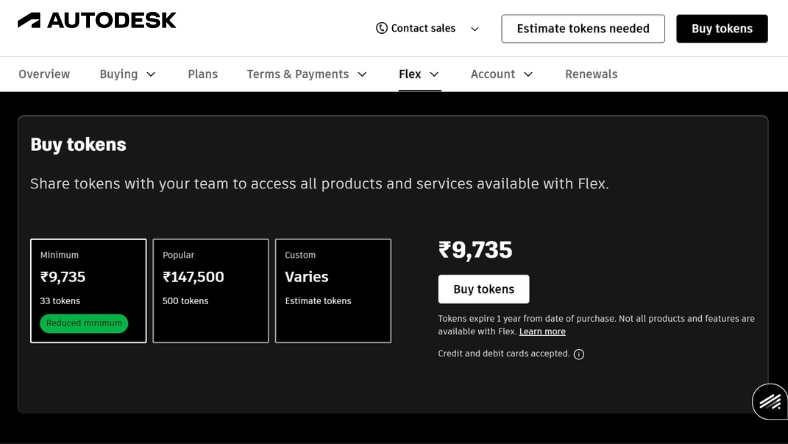Expand the Buying chevron arrow

pos(151,74)
